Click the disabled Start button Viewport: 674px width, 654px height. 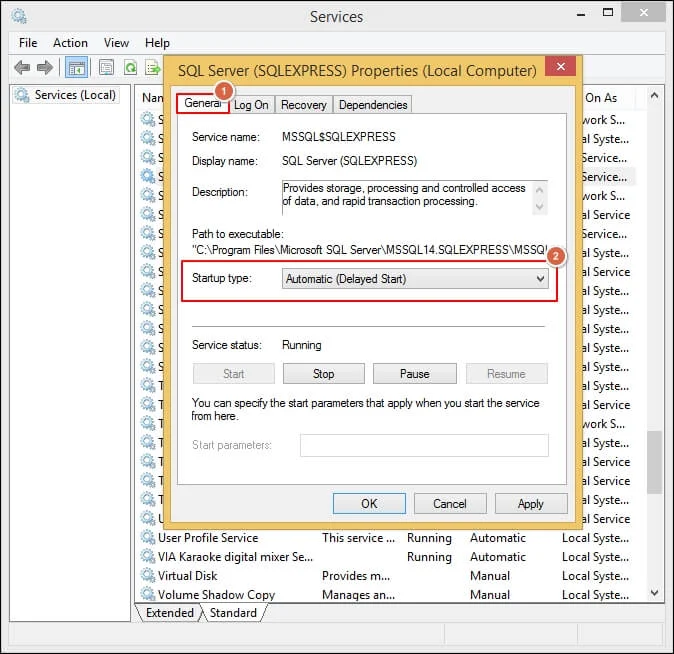[233, 374]
